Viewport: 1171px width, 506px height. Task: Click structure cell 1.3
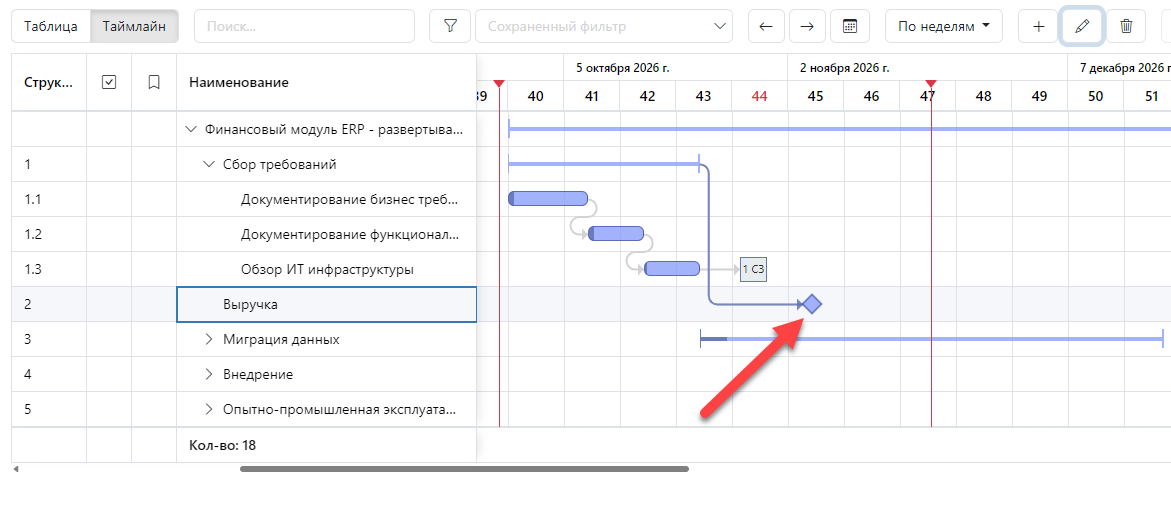[x=49, y=269]
